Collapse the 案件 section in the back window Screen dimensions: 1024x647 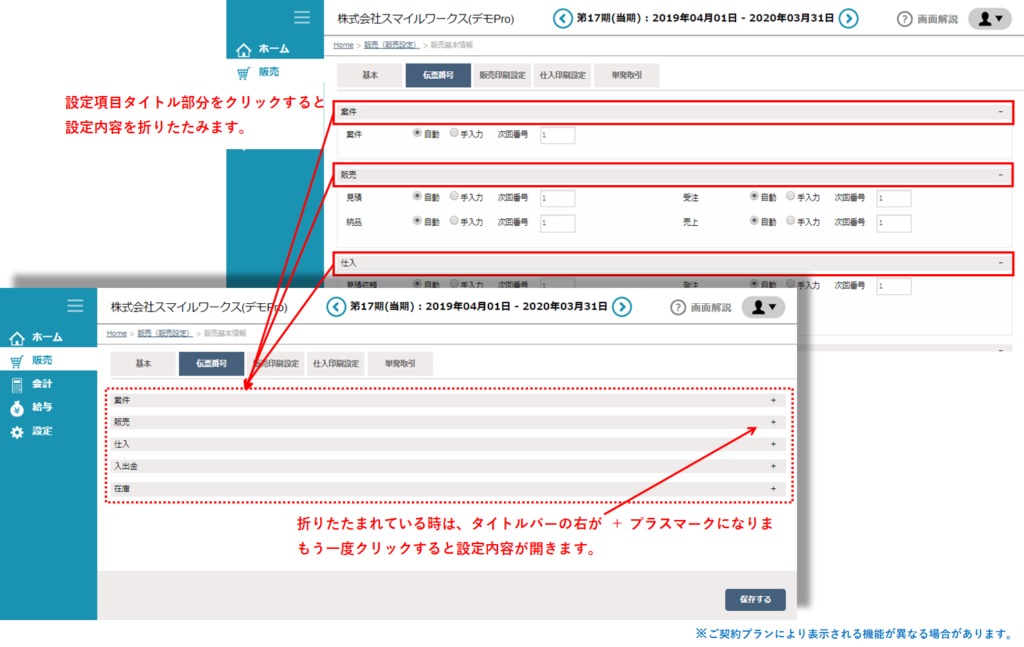tap(673, 112)
